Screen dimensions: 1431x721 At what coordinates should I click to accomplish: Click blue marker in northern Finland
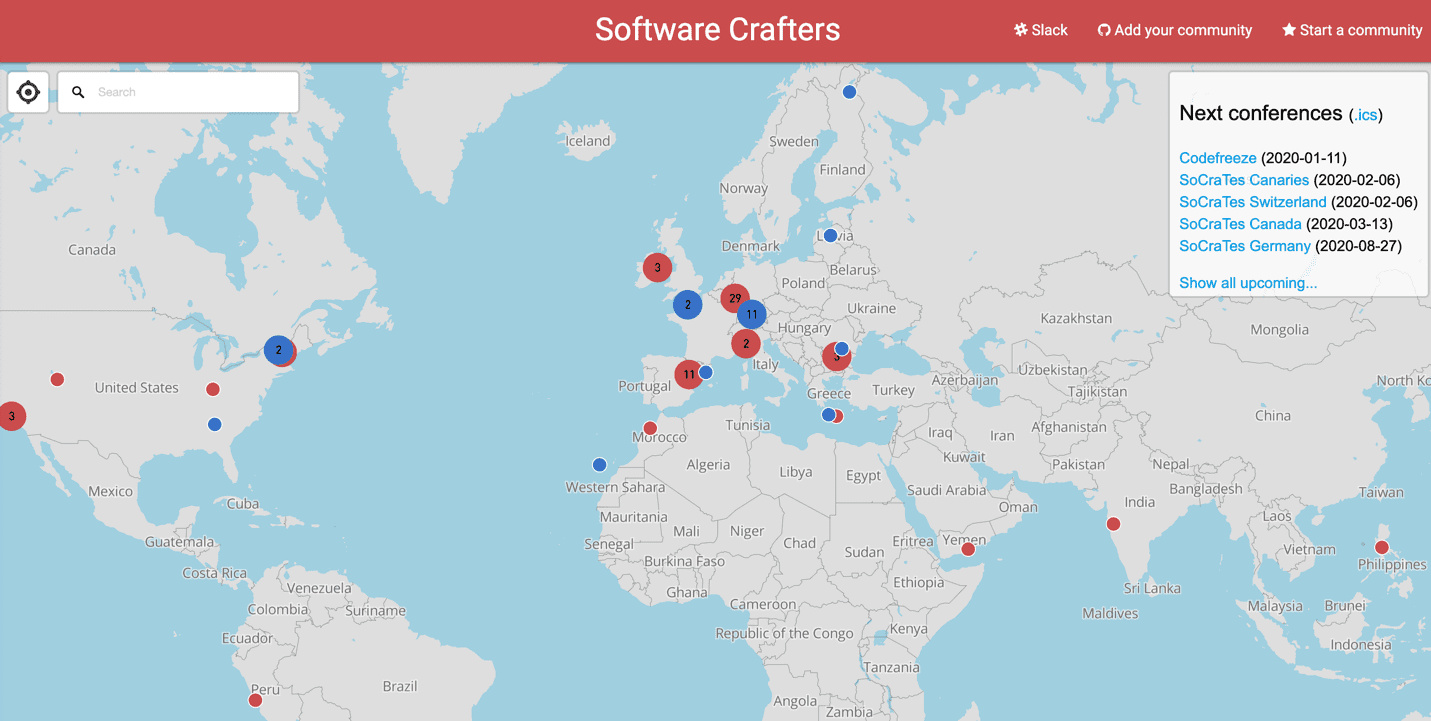(849, 92)
